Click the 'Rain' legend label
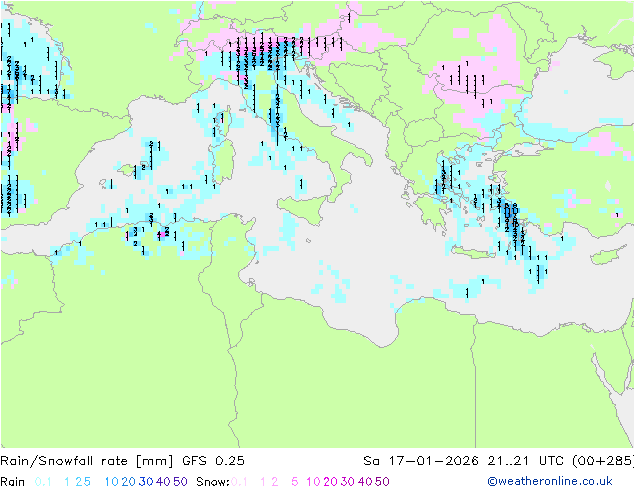The image size is (634, 490). (x=13, y=482)
